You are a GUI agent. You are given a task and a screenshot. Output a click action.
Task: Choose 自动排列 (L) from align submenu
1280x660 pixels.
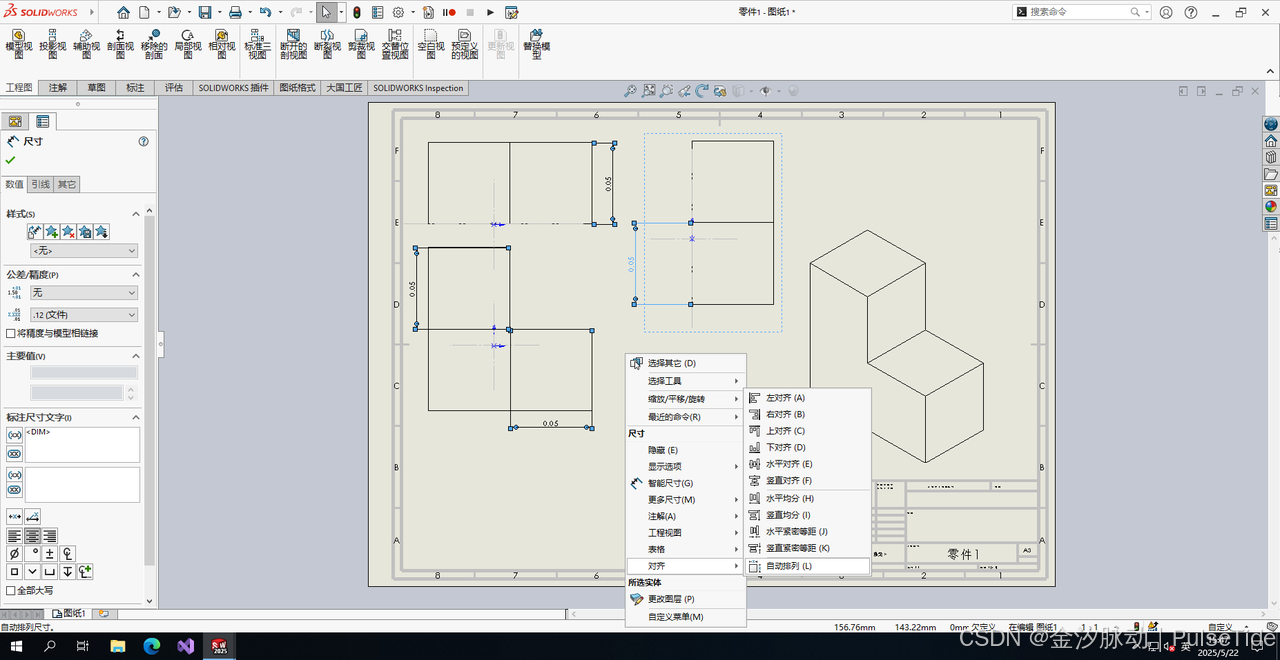pyautogui.click(x=808, y=566)
